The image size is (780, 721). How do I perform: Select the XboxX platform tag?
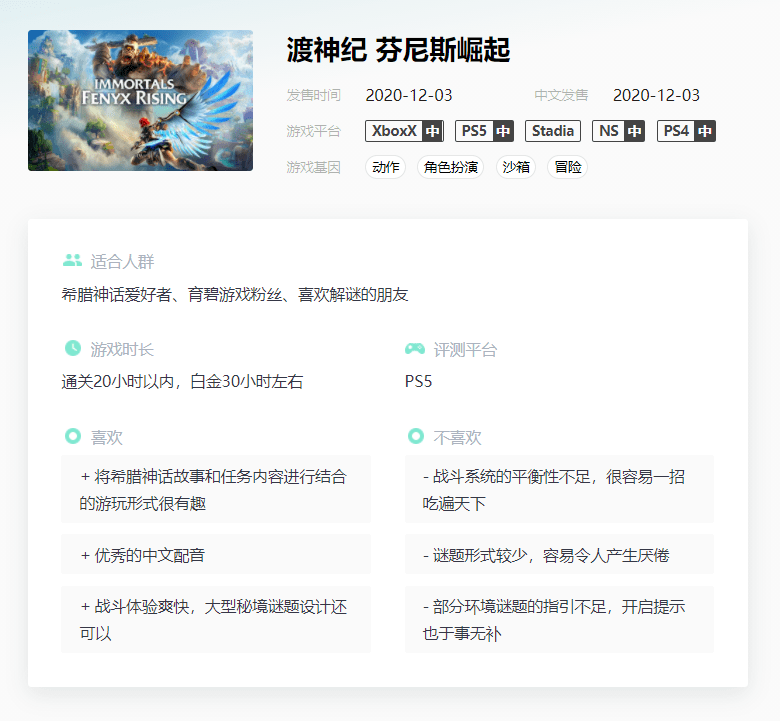click(x=404, y=131)
